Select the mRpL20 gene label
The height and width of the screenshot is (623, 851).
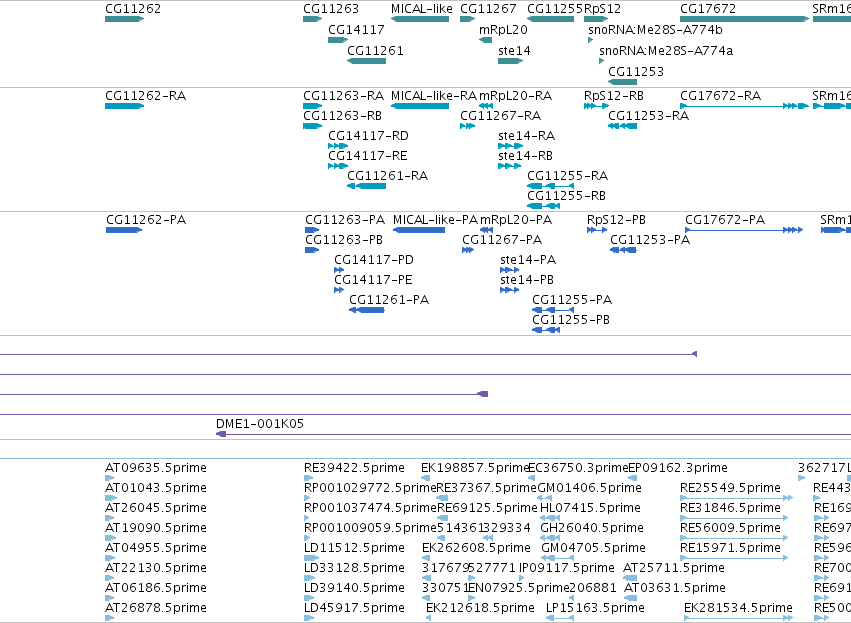click(x=503, y=30)
